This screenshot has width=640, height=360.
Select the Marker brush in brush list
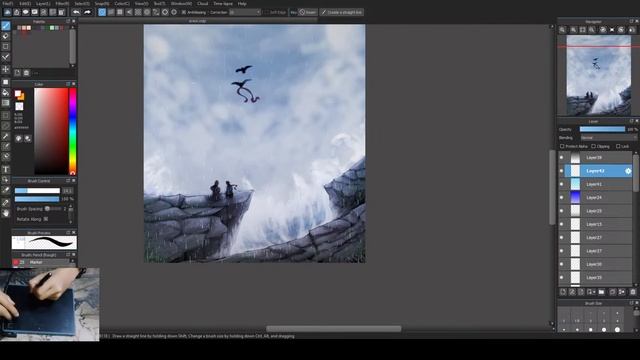[40, 262]
